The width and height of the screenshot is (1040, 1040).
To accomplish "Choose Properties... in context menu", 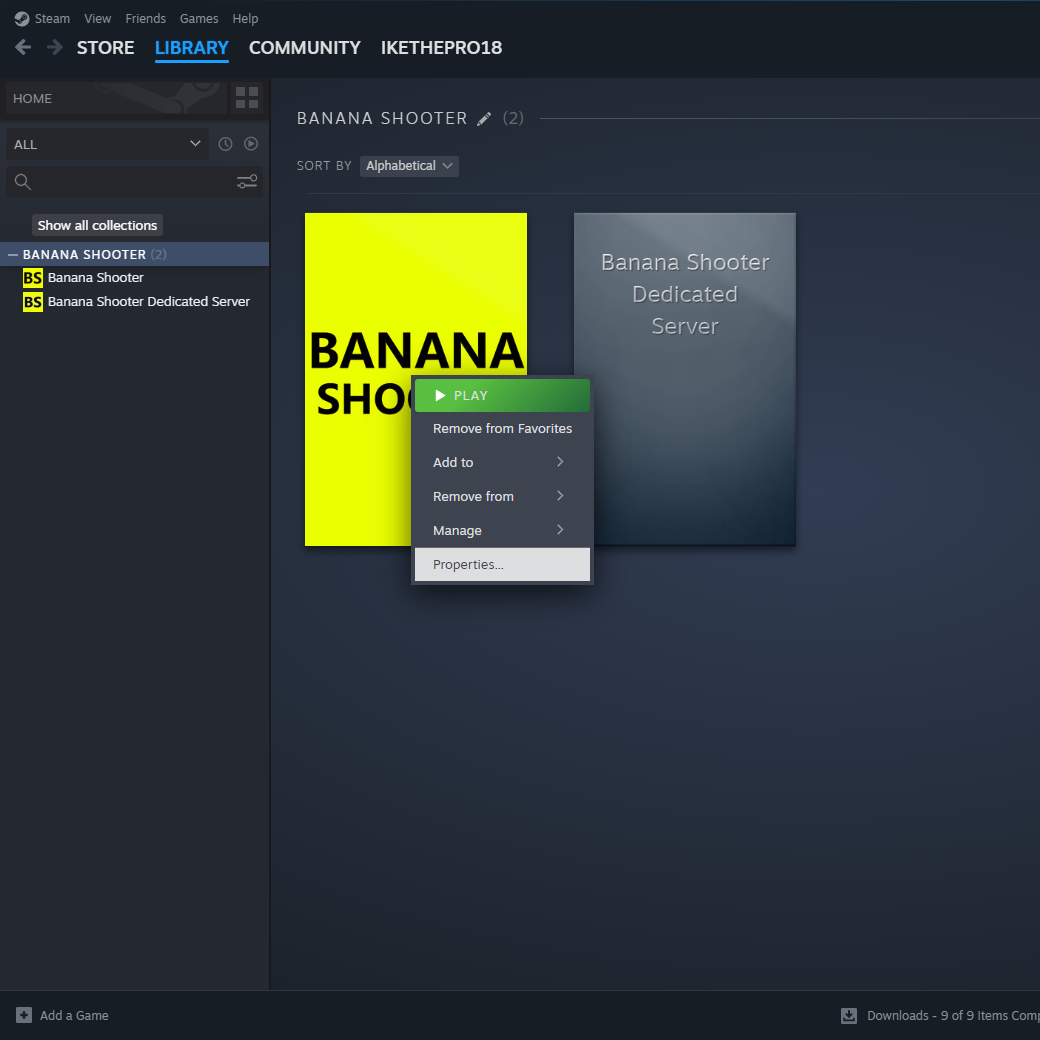I will 502,564.
